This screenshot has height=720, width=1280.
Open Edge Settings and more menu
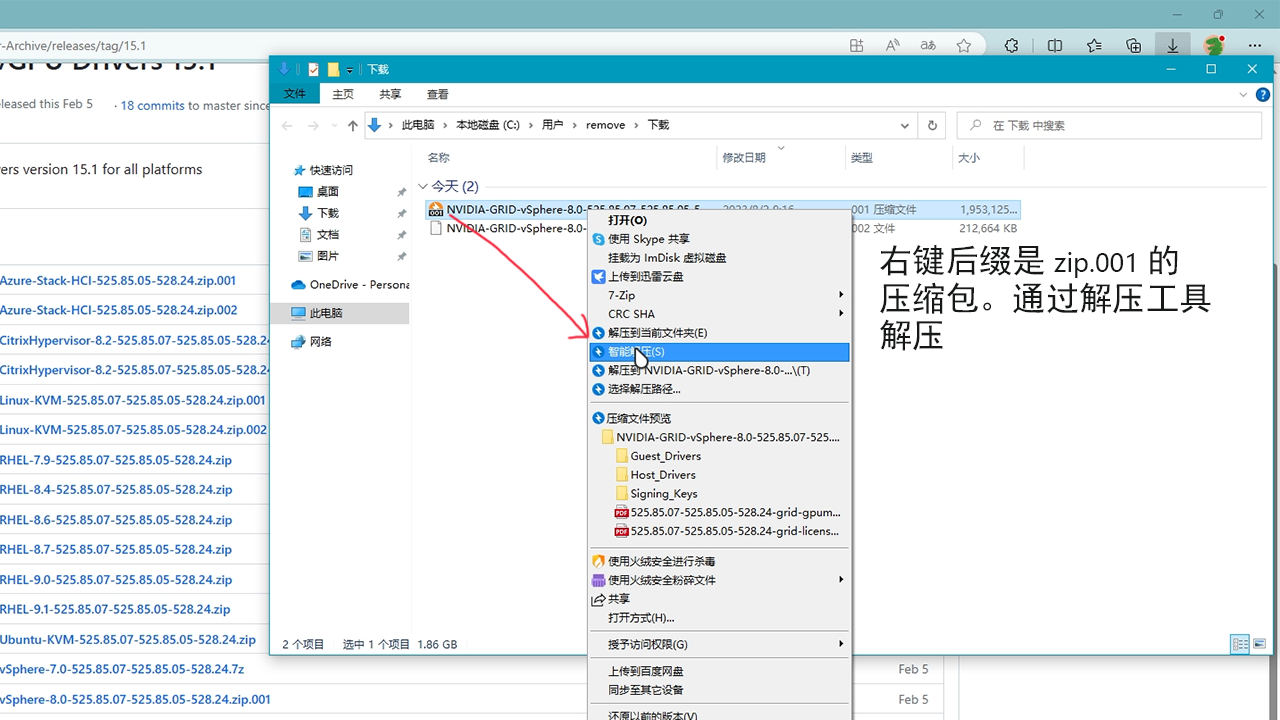click(x=1255, y=46)
